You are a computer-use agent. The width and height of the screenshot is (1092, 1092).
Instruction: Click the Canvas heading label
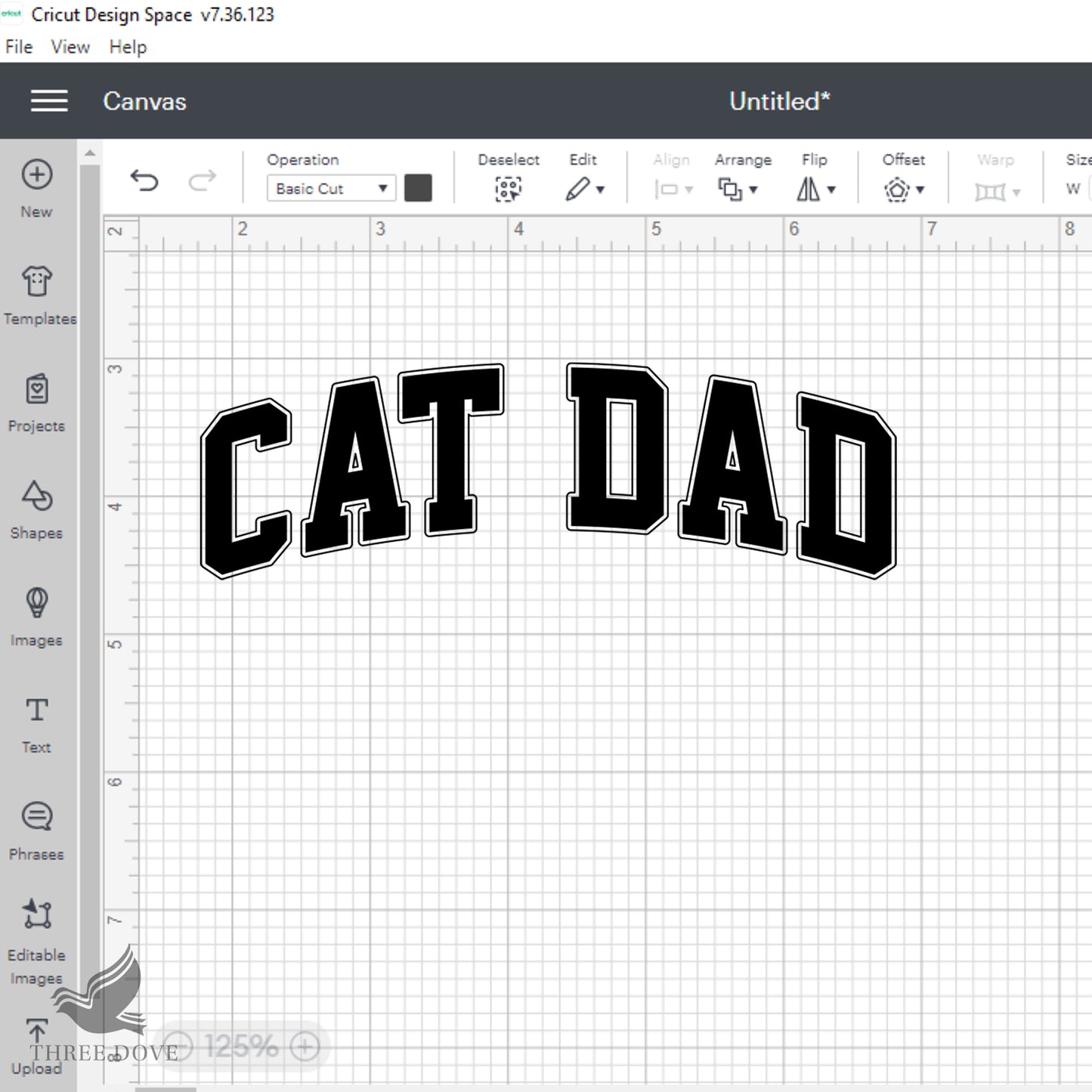tap(144, 101)
